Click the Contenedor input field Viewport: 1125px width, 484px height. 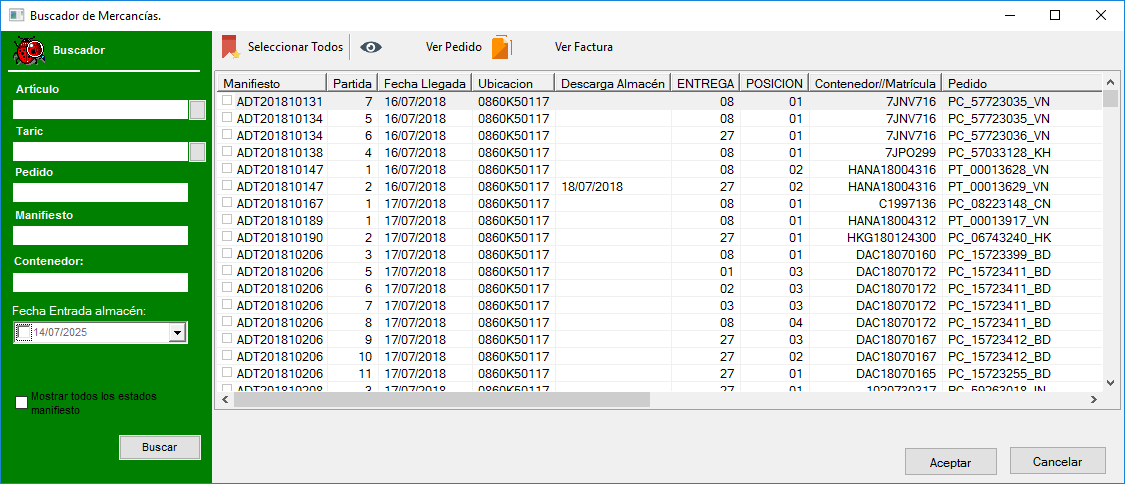(x=100, y=282)
